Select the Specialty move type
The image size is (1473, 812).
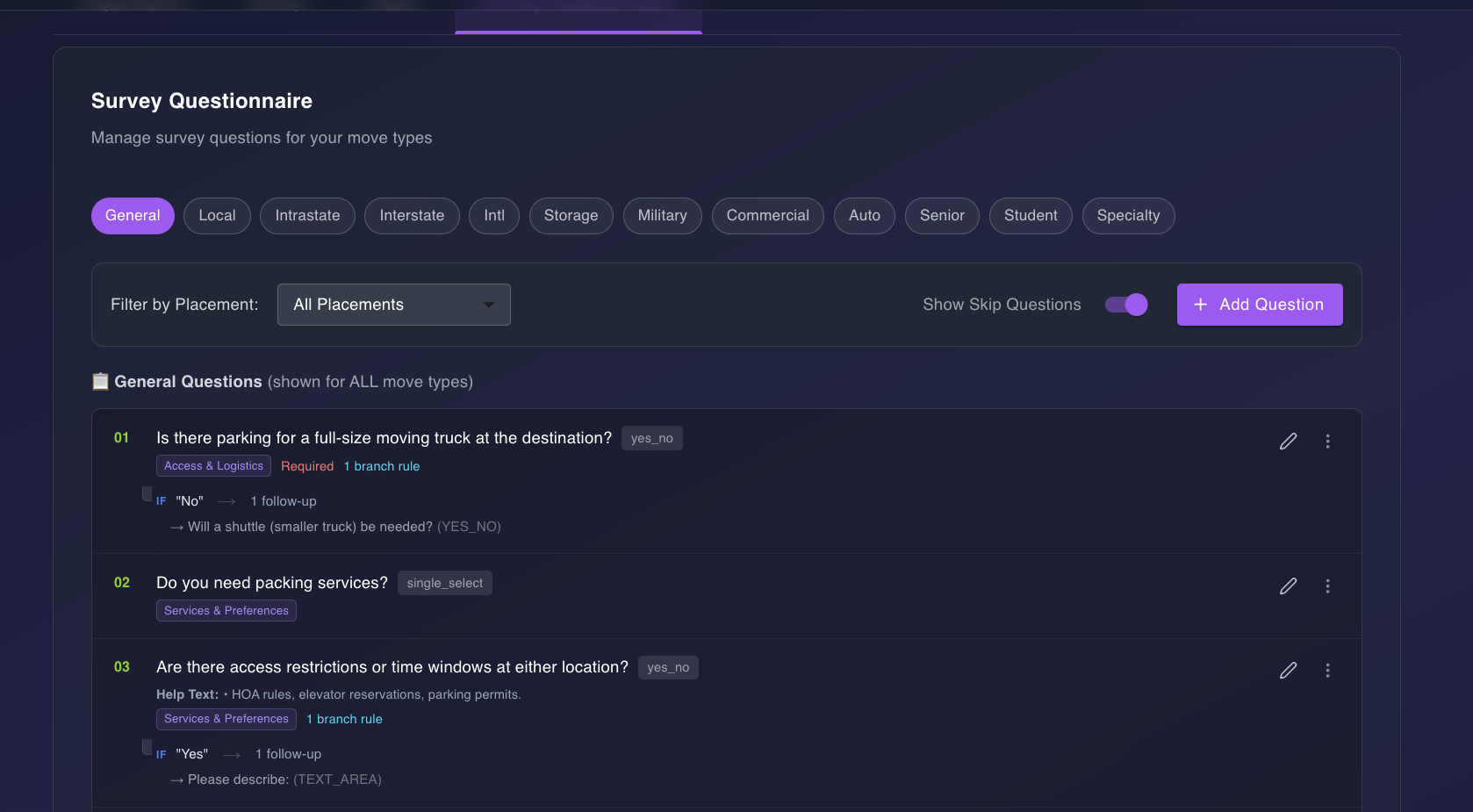(1128, 216)
